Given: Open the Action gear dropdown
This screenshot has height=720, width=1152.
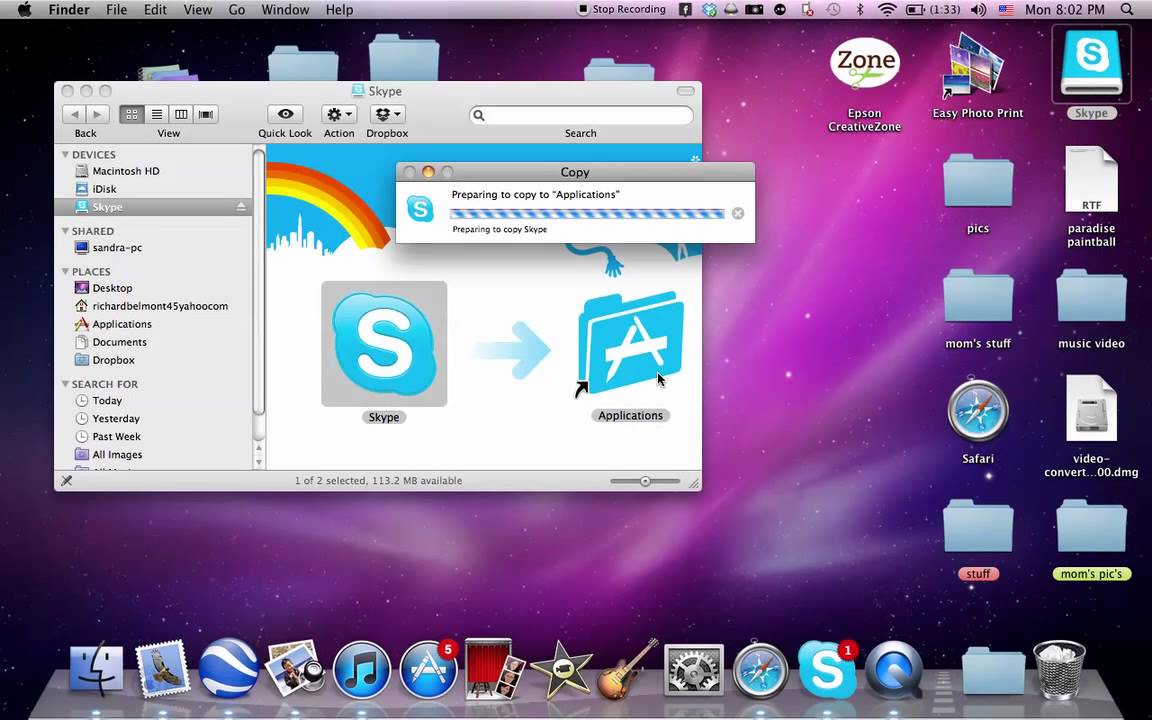Looking at the screenshot, I should (x=339, y=114).
